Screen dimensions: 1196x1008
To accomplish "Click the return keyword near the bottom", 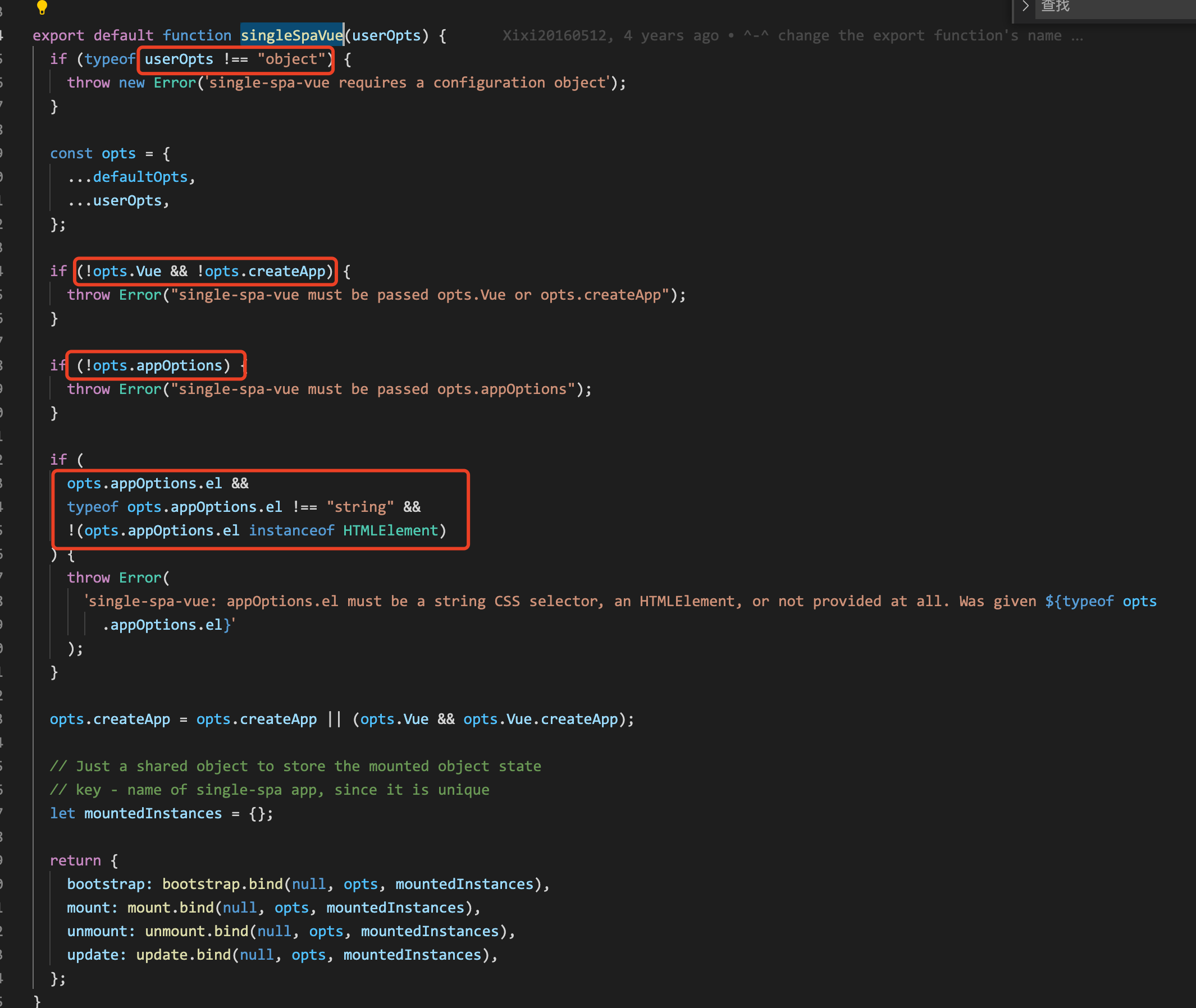I will click(x=75, y=860).
